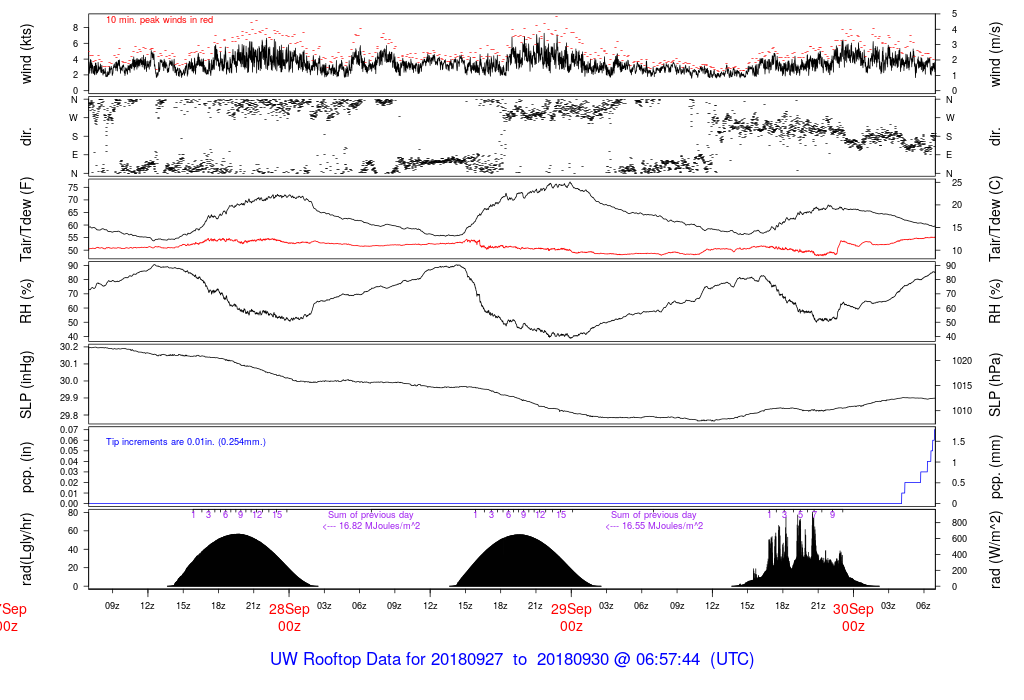
Task: Select the '28Sep 00z' date label
Action: point(289,618)
